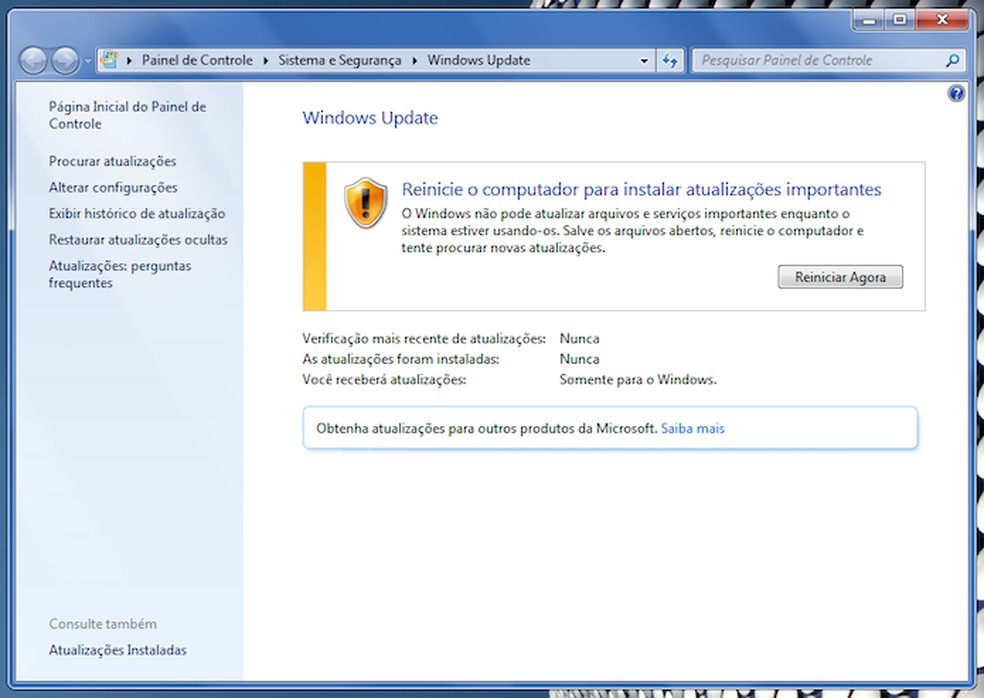Expand the arrow after Painel de Controle
984x698 pixels.
(x=265, y=61)
